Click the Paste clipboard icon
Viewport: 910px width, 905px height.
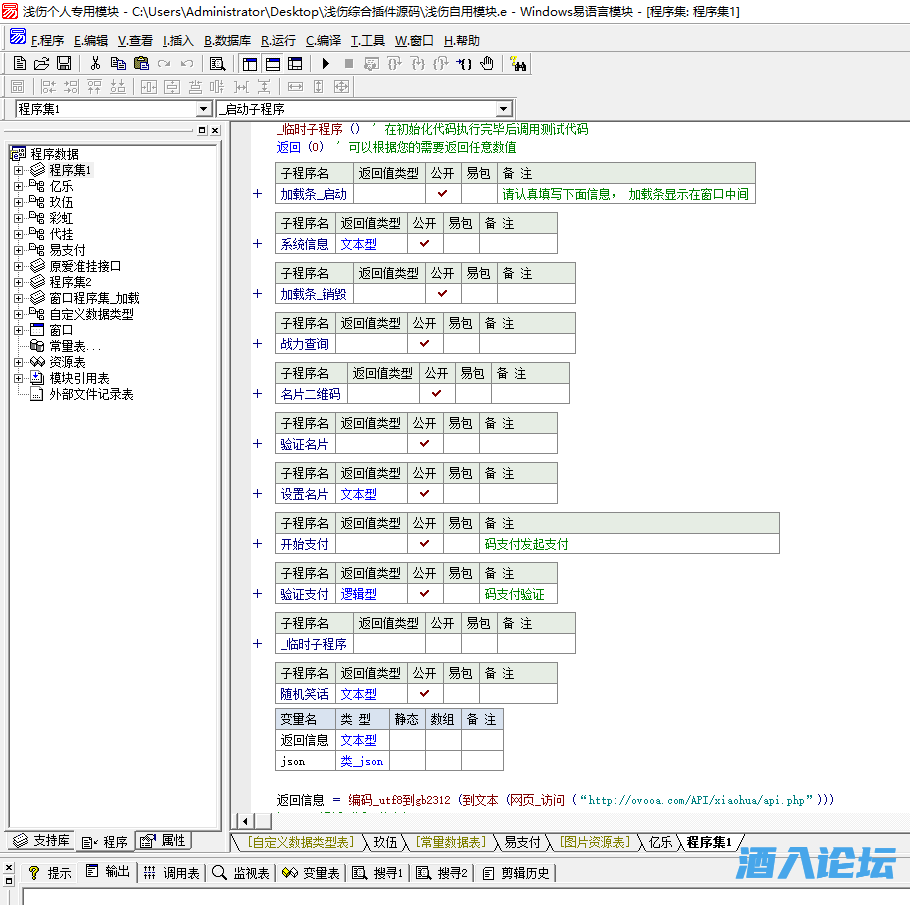(x=141, y=63)
